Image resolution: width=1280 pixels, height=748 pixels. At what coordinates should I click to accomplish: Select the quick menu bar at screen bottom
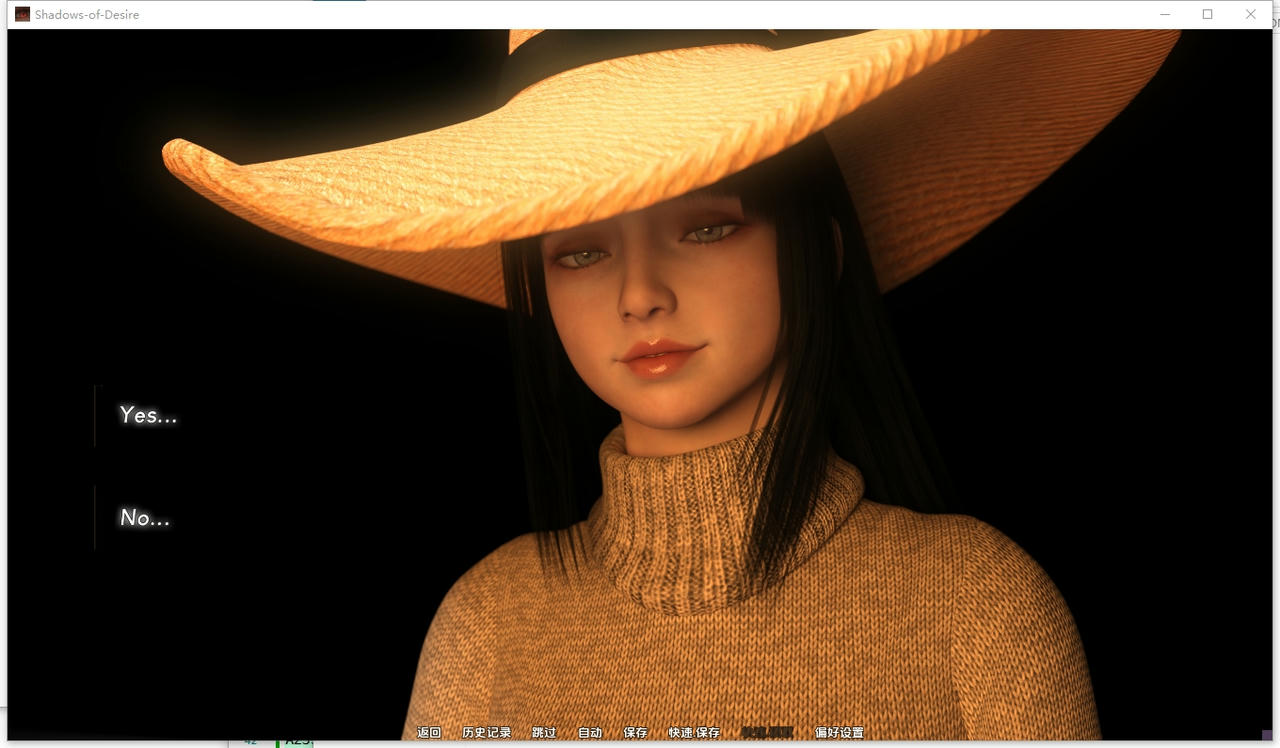coord(640,732)
